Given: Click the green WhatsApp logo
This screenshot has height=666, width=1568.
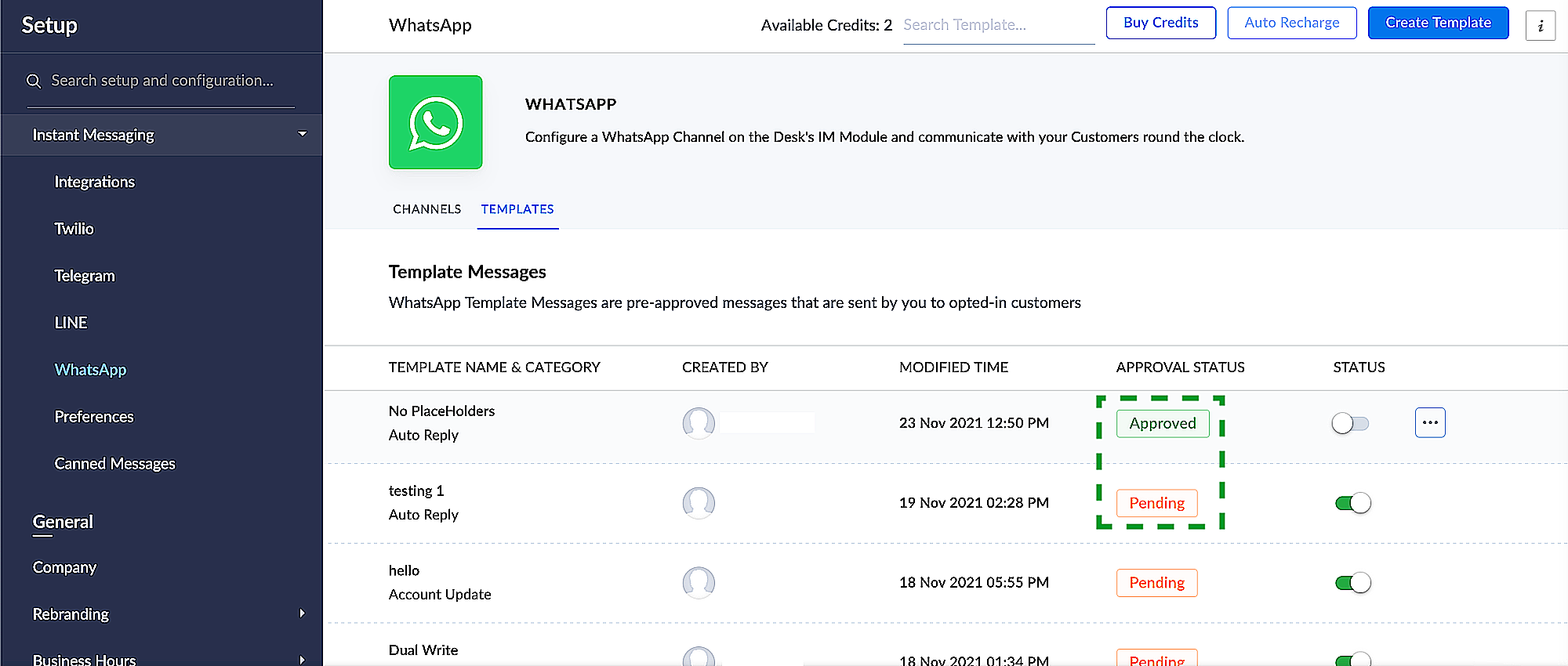Looking at the screenshot, I should coord(436,122).
